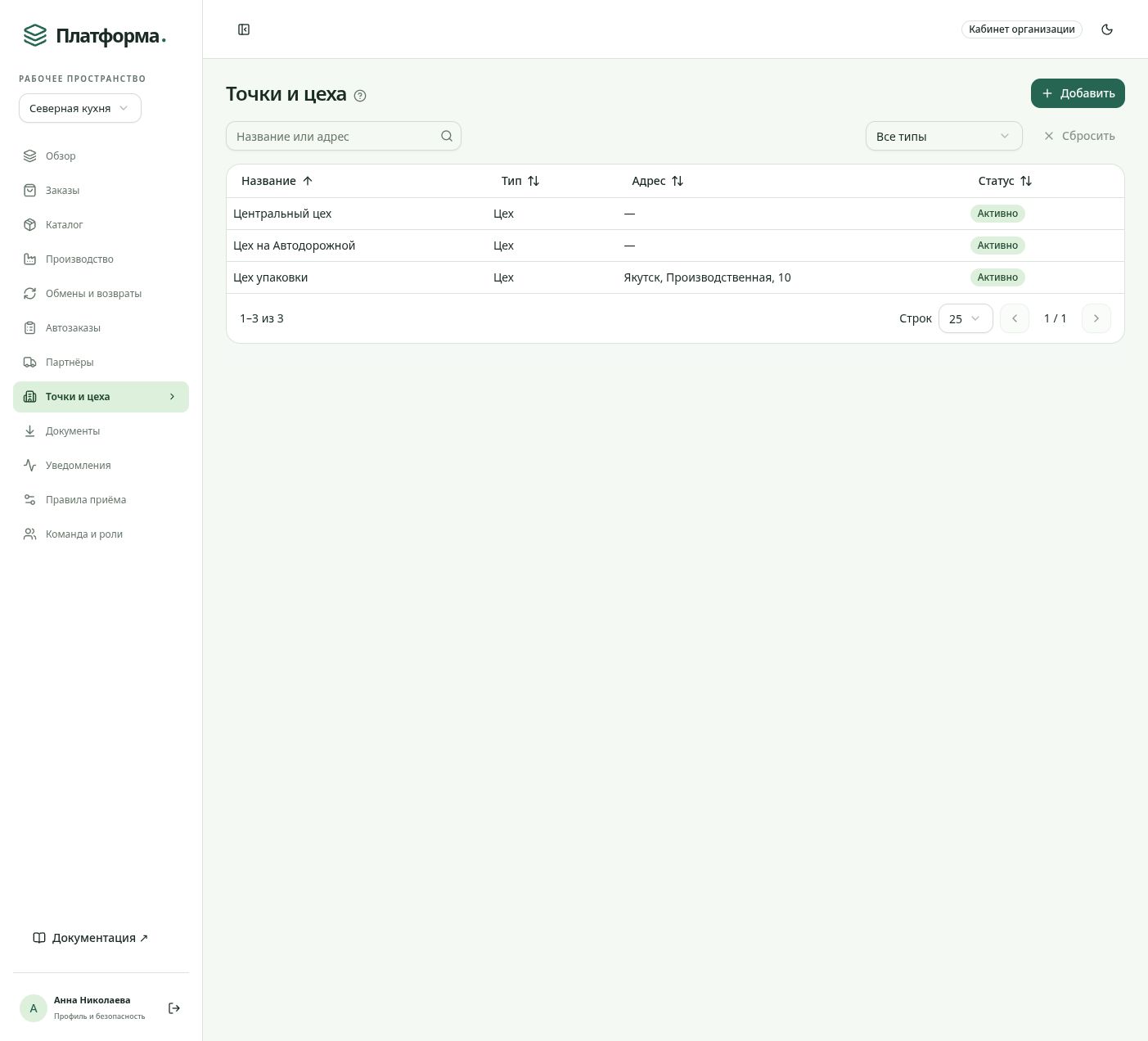Viewport: 1148px width, 1041px height.
Task: Navigate to Автозаказы
Action: pyautogui.click(x=101, y=328)
